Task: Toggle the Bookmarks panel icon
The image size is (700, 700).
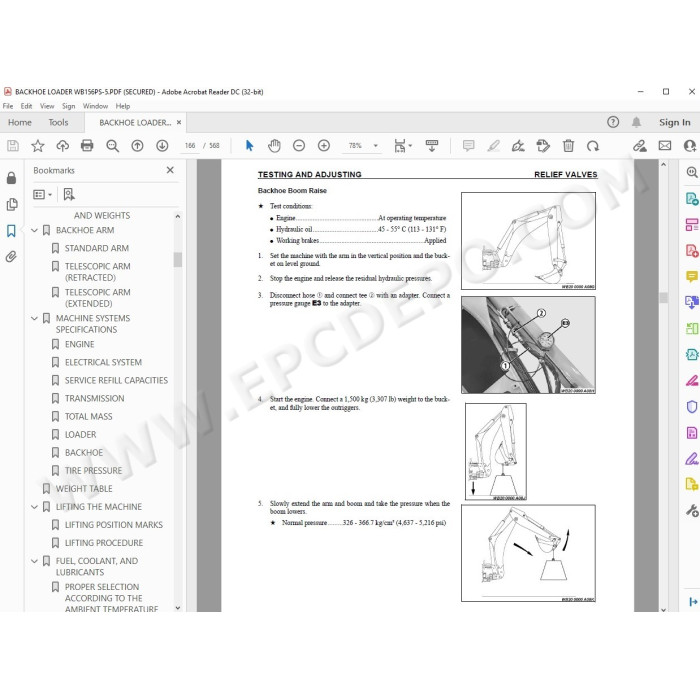Action: [x=11, y=231]
